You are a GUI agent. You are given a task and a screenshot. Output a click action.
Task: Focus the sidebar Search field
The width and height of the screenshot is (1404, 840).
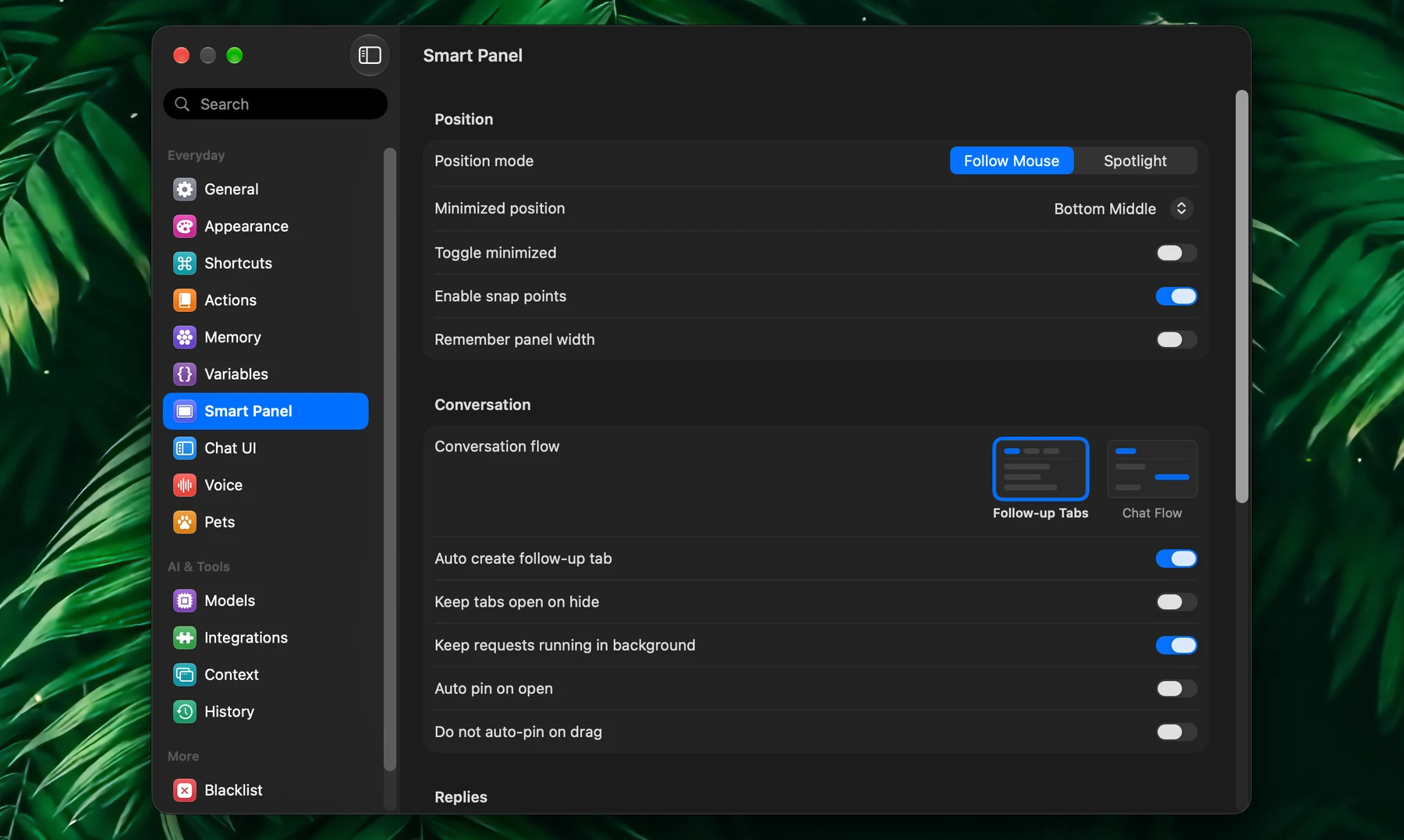pyautogui.click(x=275, y=104)
